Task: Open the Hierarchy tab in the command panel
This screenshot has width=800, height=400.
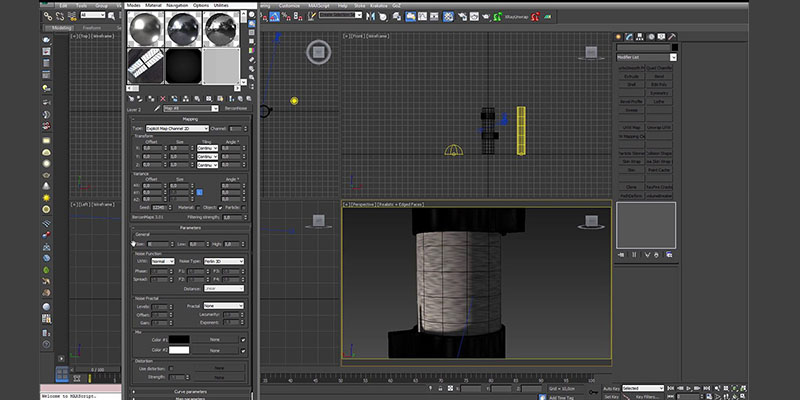Action: coord(640,37)
